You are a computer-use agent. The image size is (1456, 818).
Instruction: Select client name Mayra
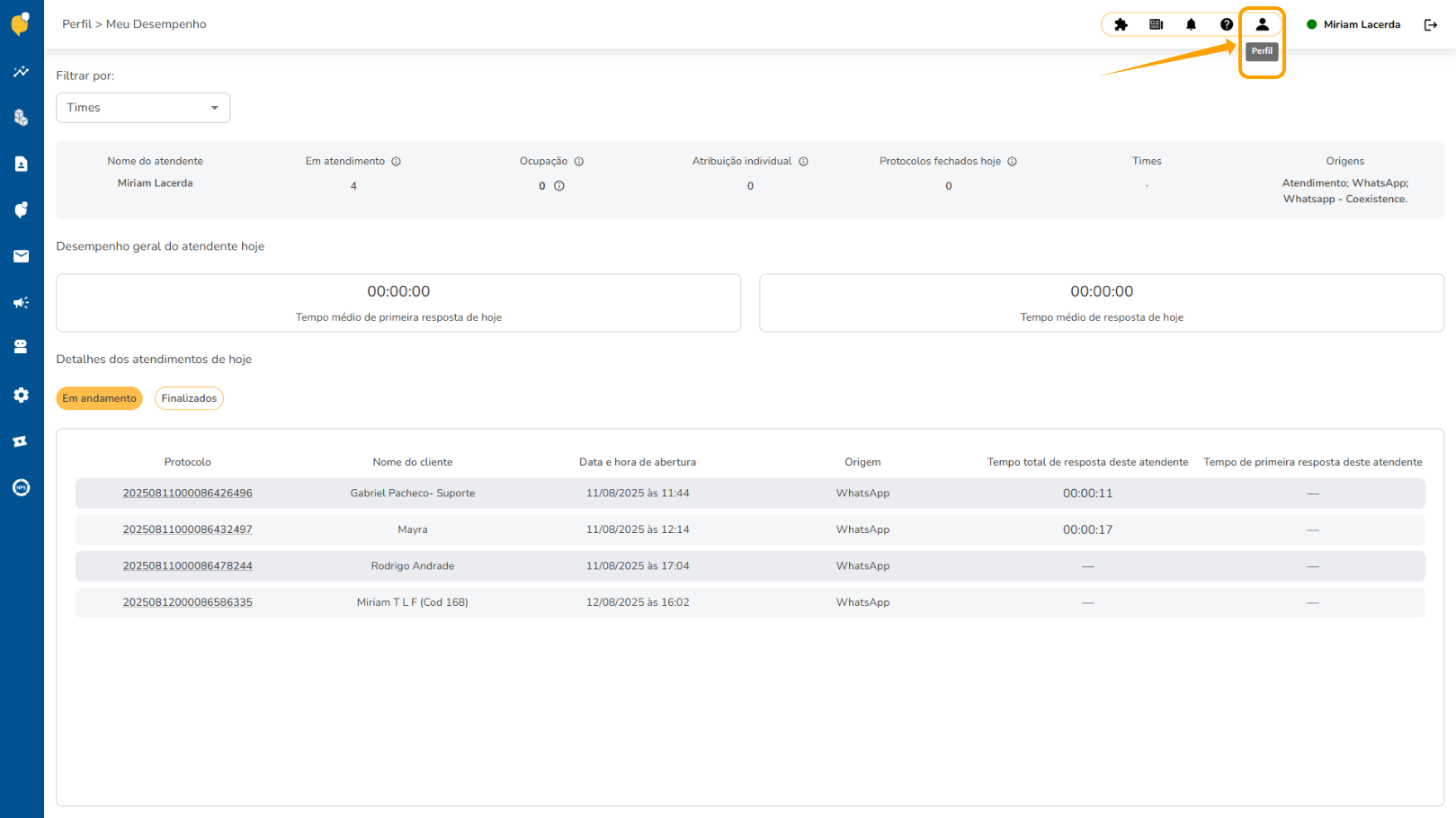pyautogui.click(x=413, y=529)
